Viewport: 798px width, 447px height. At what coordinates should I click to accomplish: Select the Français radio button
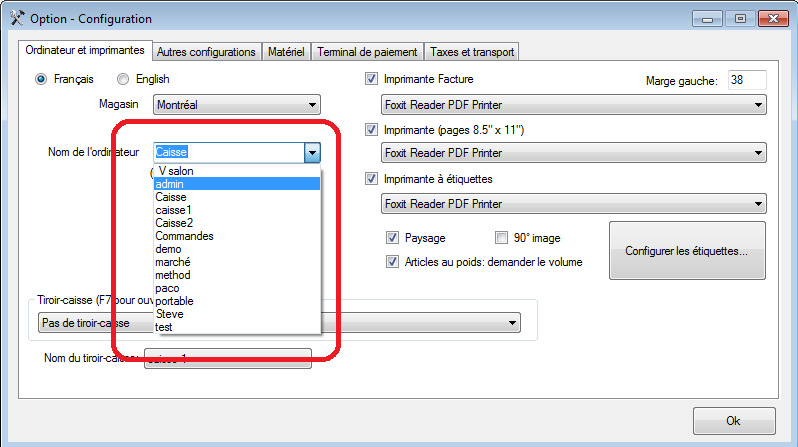point(41,79)
